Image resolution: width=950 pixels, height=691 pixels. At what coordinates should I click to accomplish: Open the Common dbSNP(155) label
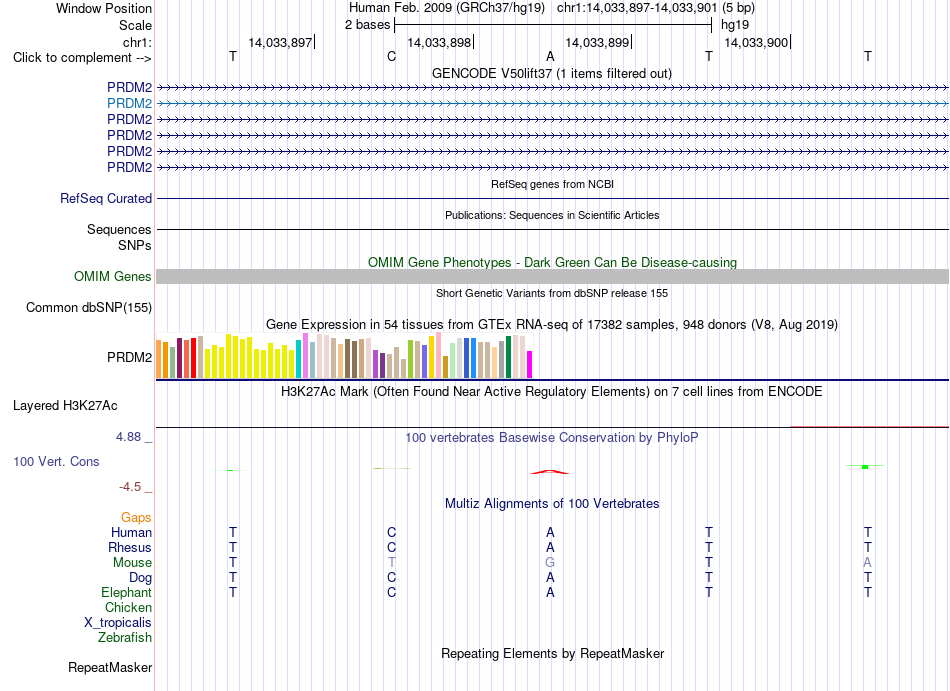88,308
